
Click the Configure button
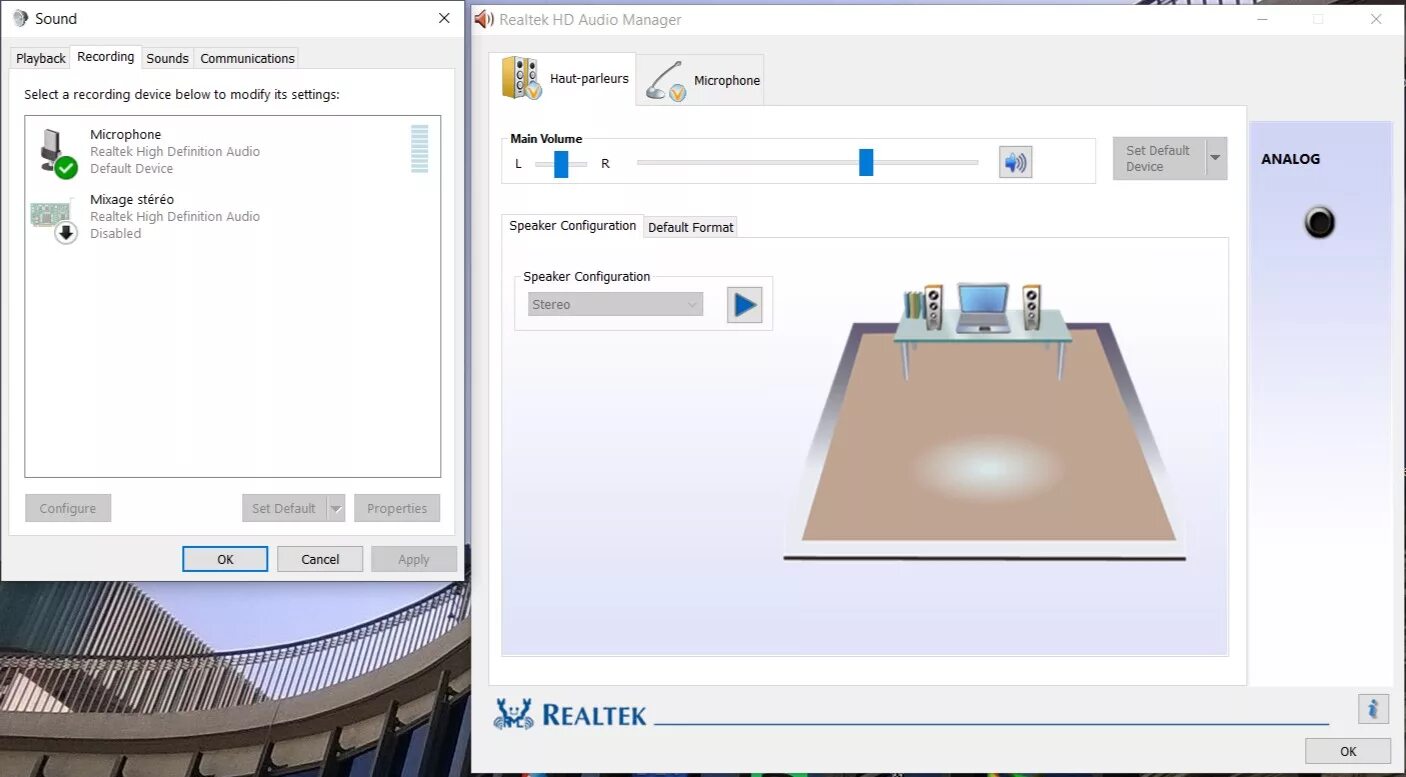point(68,508)
